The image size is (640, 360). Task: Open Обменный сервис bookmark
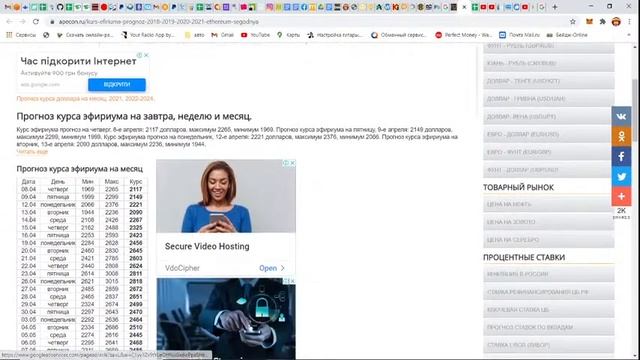pos(398,35)
